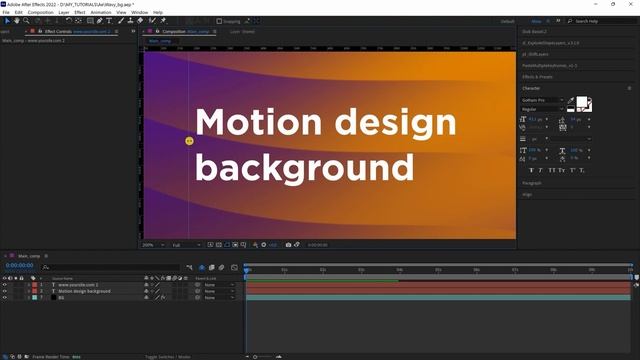Open the Regular font style dropdown
Viewport: 640px width, 360px height.
tap(542, 109)
